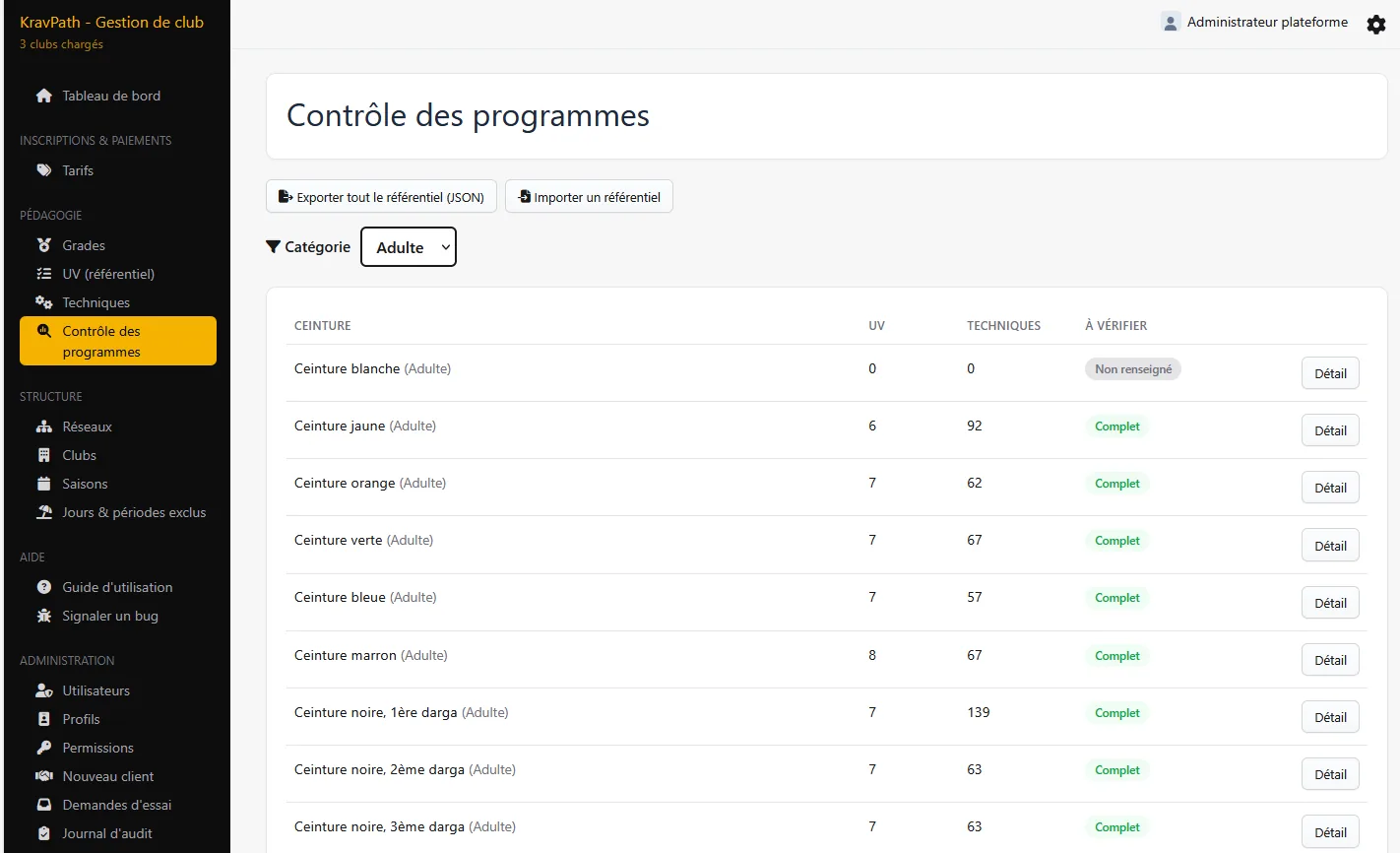
Task: Click the users icon beside Utilisateurs
Action: pyautogui.click(x=43, y=690)
